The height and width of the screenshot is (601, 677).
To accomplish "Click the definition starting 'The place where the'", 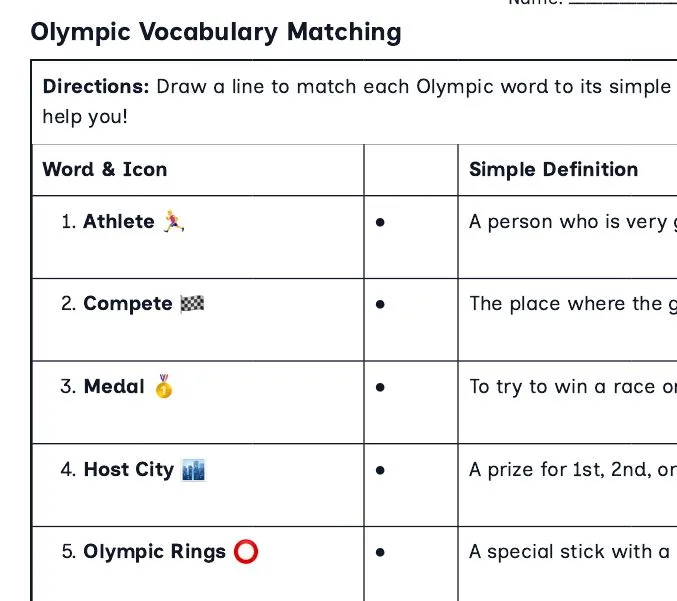I will (x=573, y=304).
